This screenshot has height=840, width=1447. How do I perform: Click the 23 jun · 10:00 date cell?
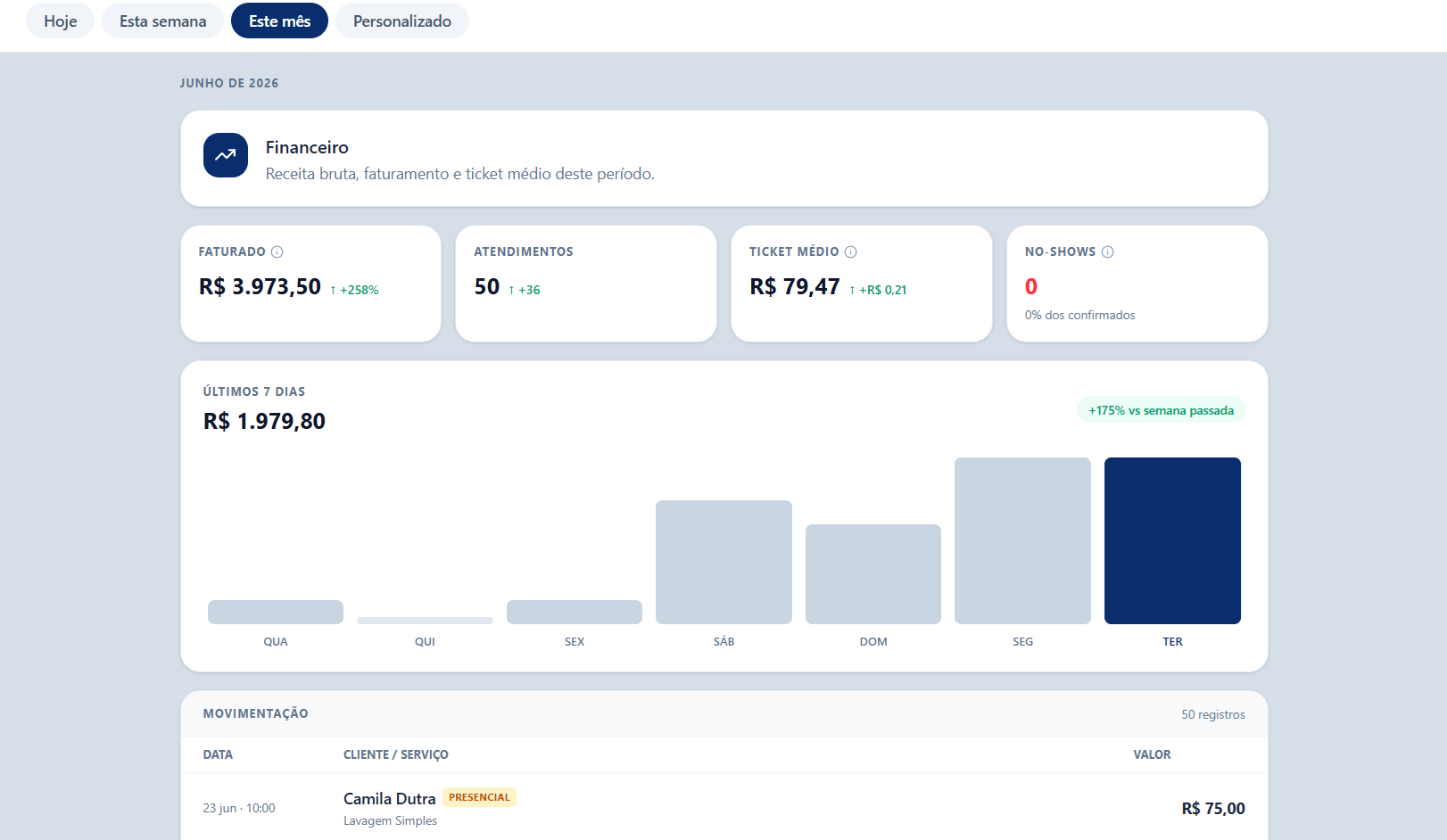[x=239, y=808]
